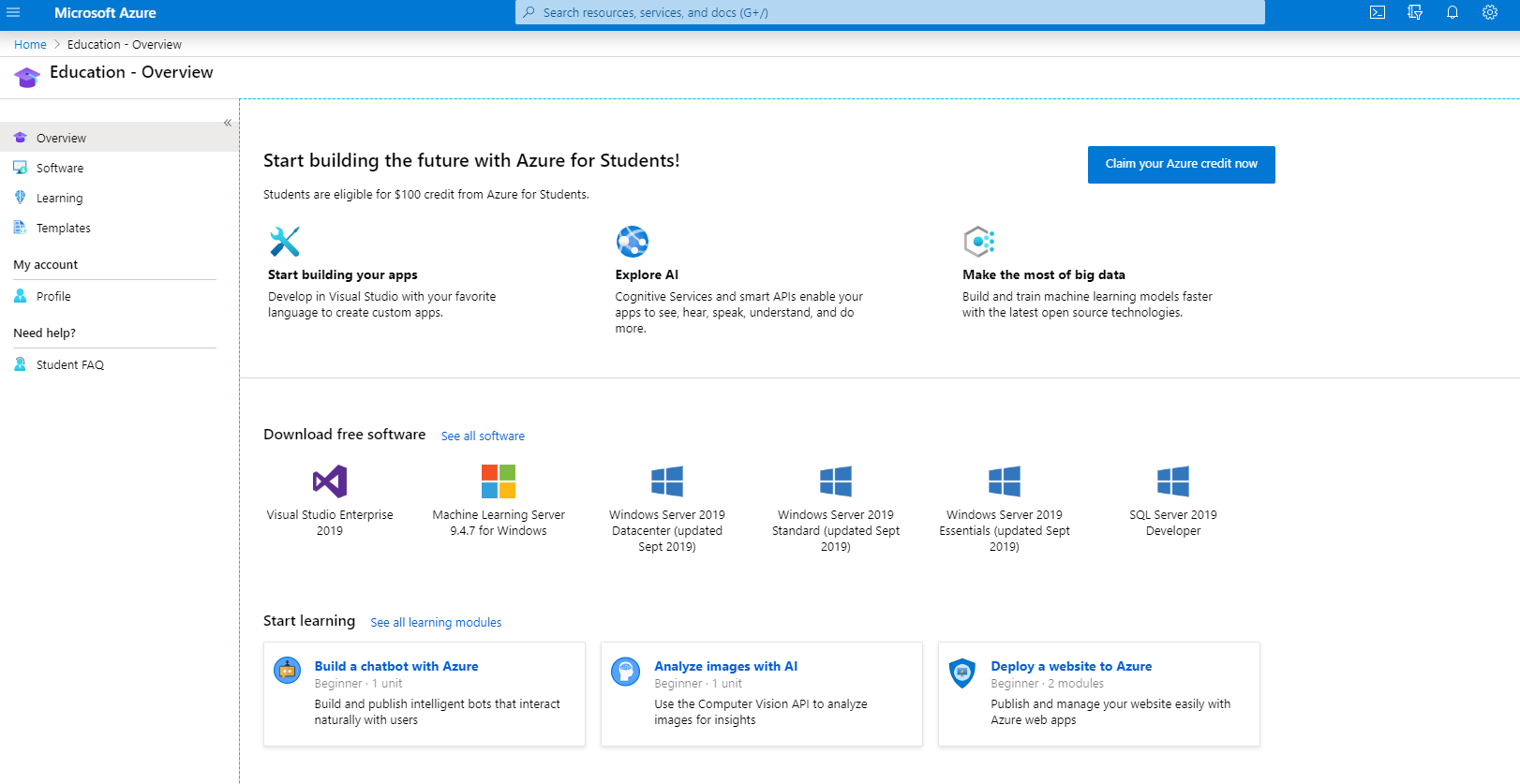The image size is (1520, 784).
Task: Click the search resources input field
Action: click(890, 13)
